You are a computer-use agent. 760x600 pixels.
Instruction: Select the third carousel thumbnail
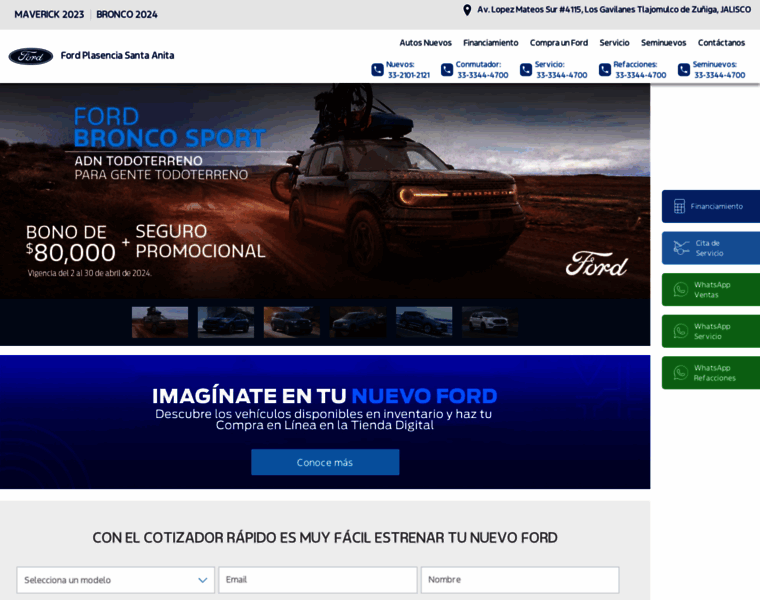click(292, 322)
